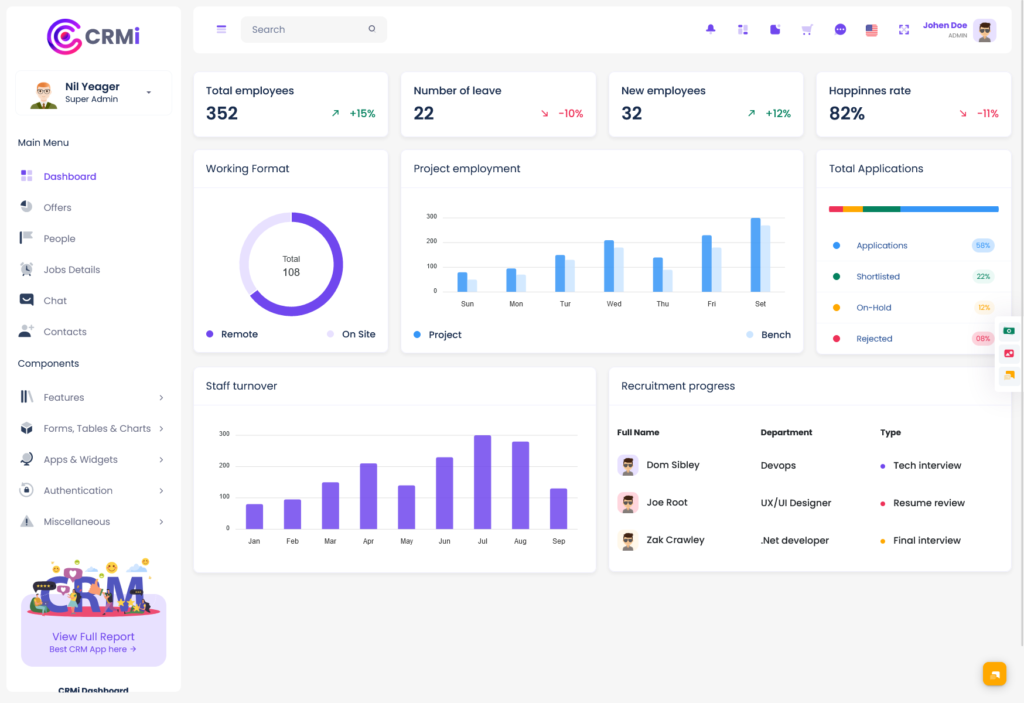Click the fullscreen expand icon

pos(903,29)
